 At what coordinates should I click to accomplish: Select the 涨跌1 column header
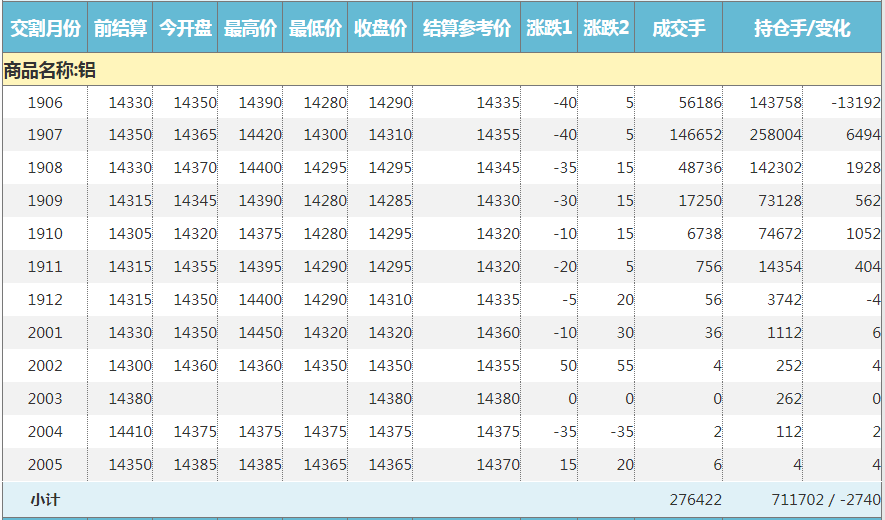tap(549, 29)
